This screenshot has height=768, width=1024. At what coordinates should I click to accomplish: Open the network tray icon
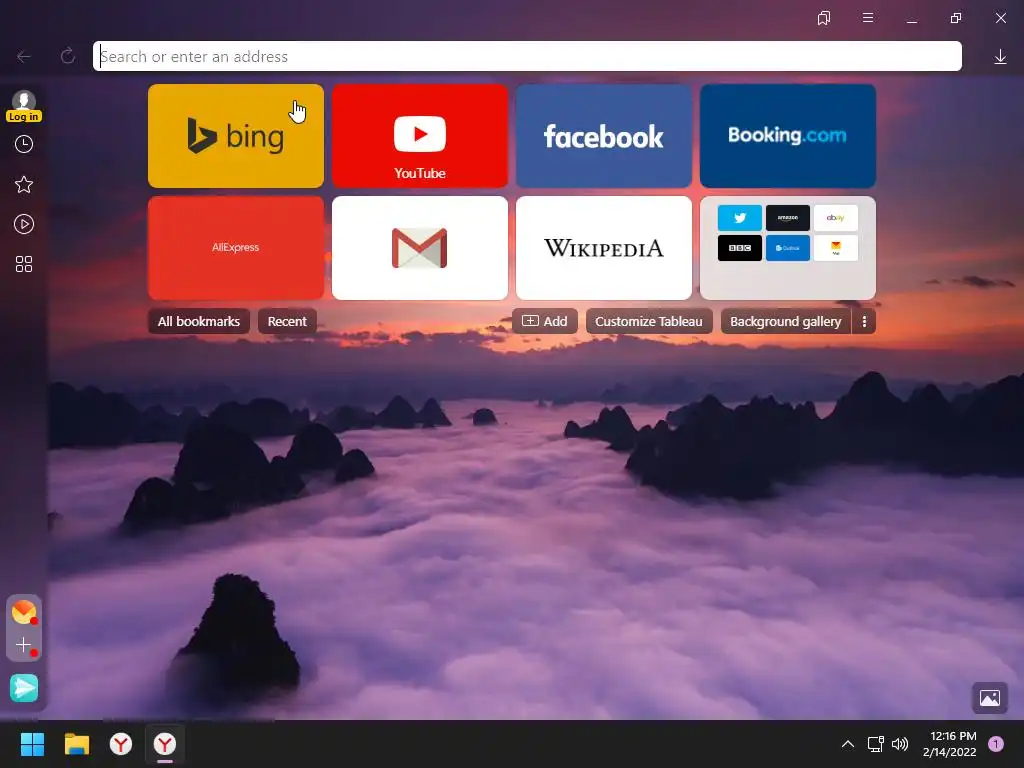click(x=875, y=744)
